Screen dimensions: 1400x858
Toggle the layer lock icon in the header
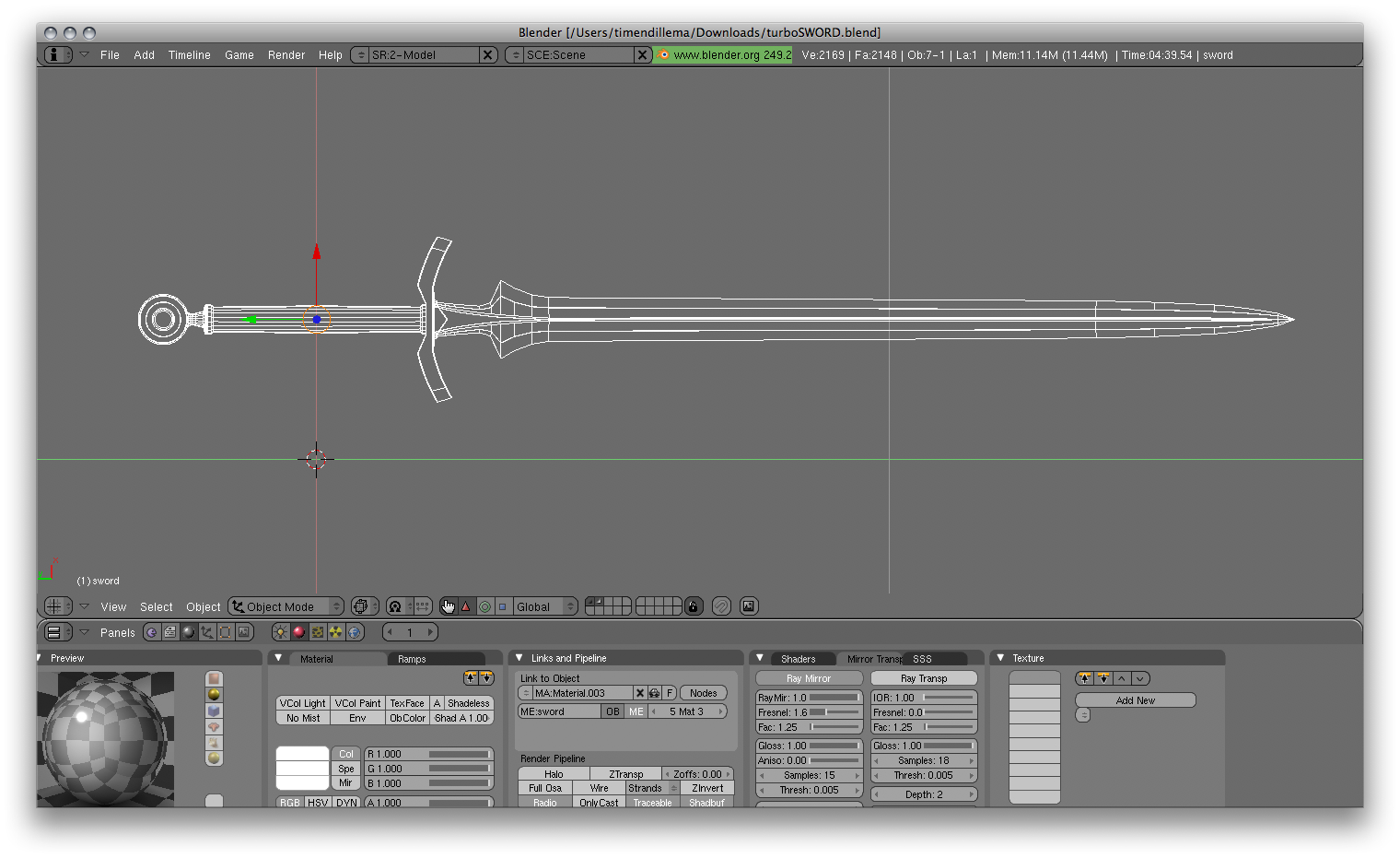[693, 605]
